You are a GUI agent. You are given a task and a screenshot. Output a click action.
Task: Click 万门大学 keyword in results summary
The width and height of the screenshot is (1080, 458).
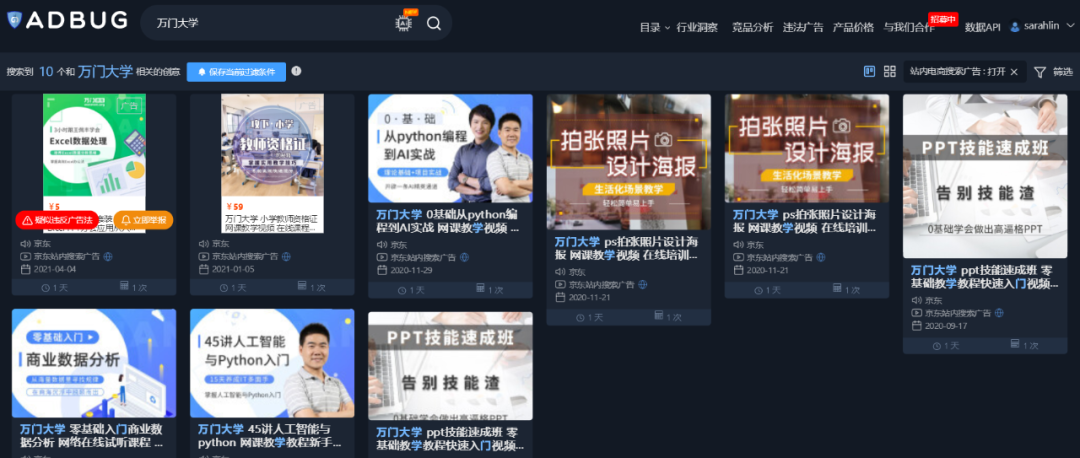(105, 71)
